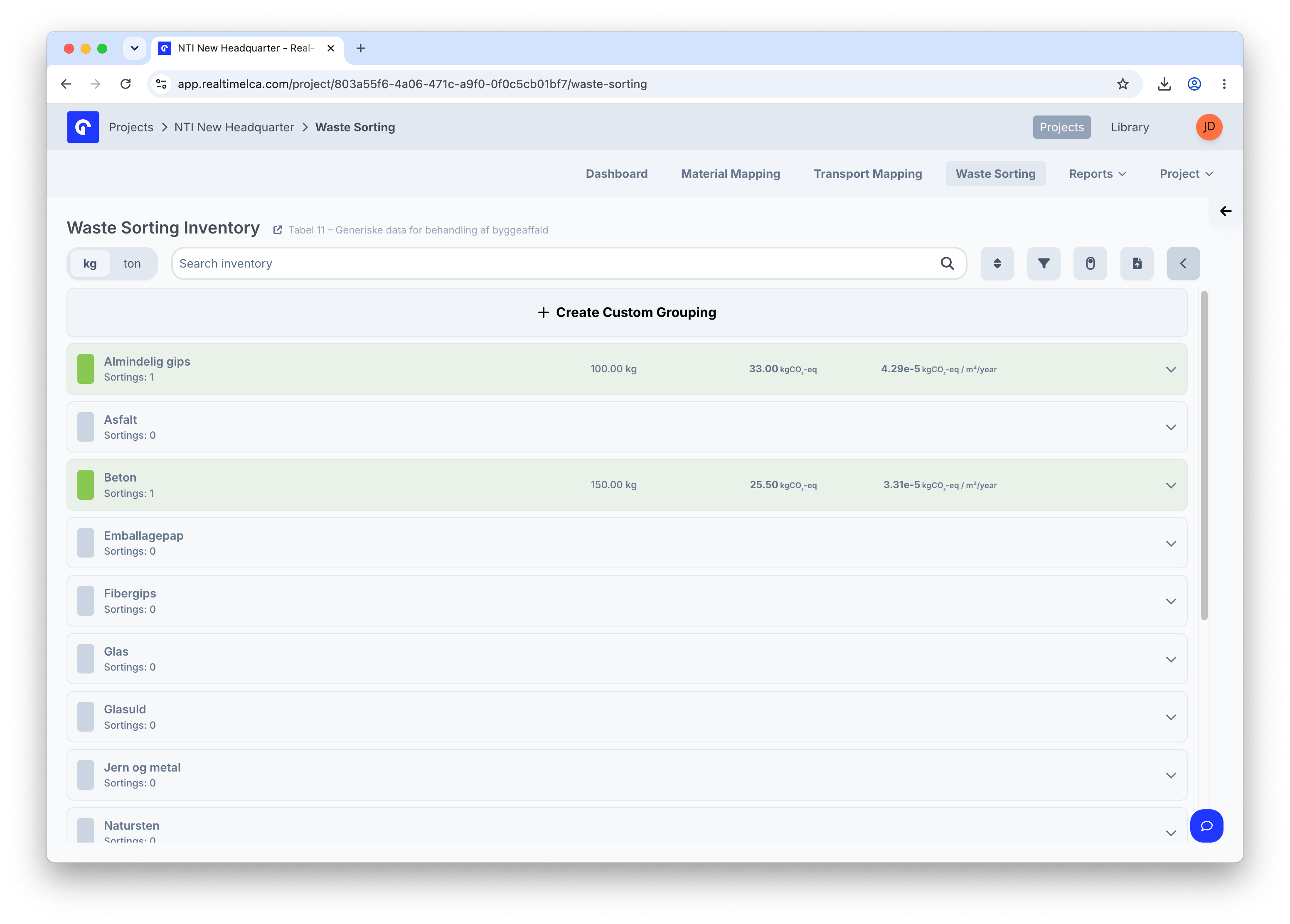The image size is (1290, 924).
Task: Expand the Almindelig gips row
Action: [x=1171, y=369]
